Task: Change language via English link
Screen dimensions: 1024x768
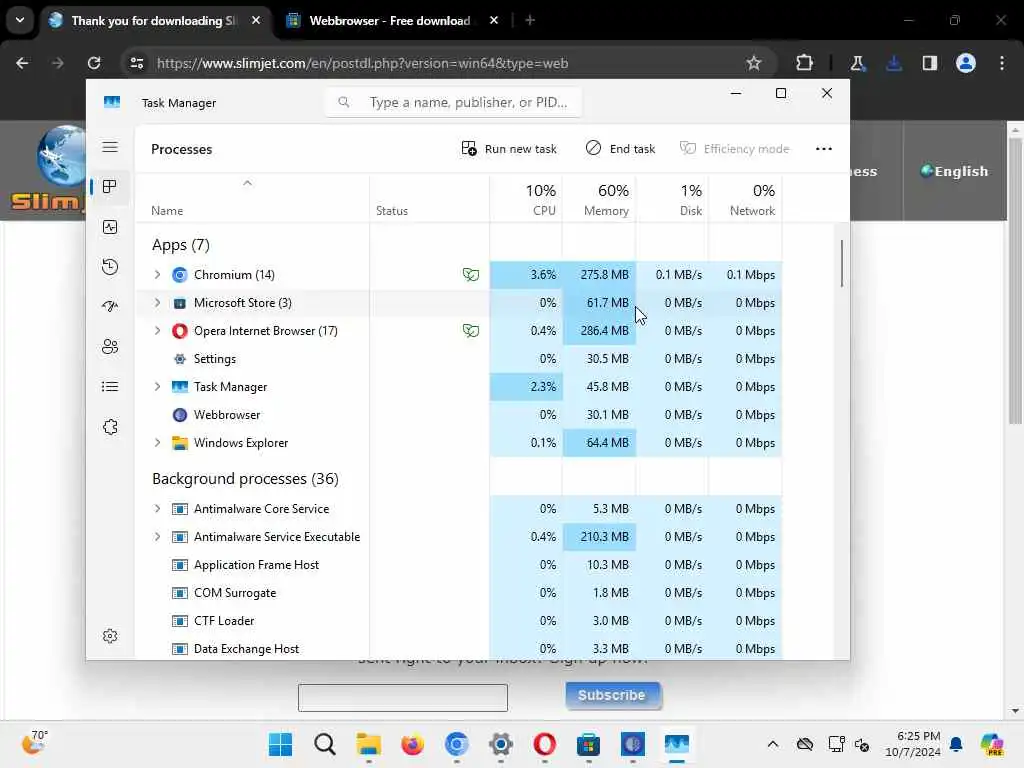Action: pos(954,171)
